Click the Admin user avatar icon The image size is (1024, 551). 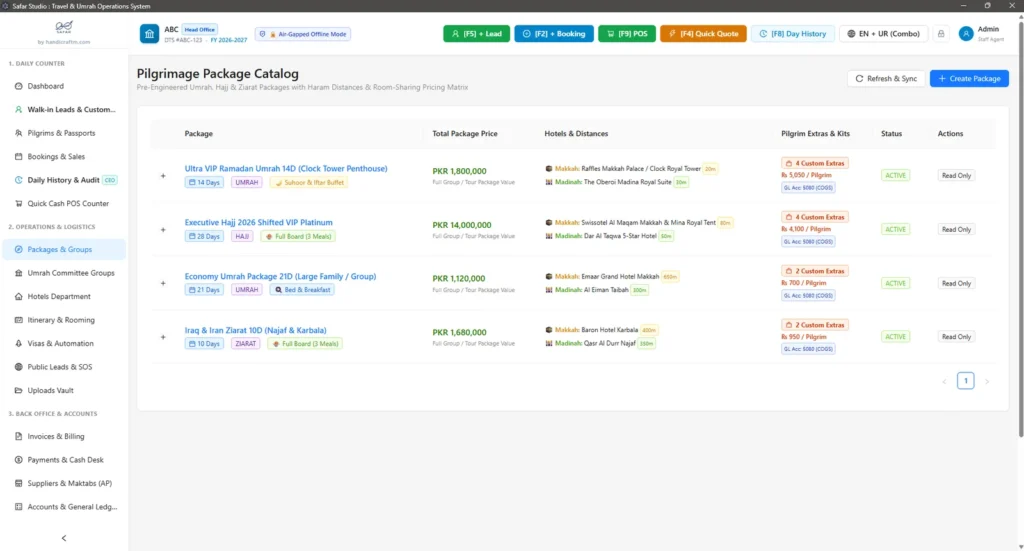click(966, 34)
